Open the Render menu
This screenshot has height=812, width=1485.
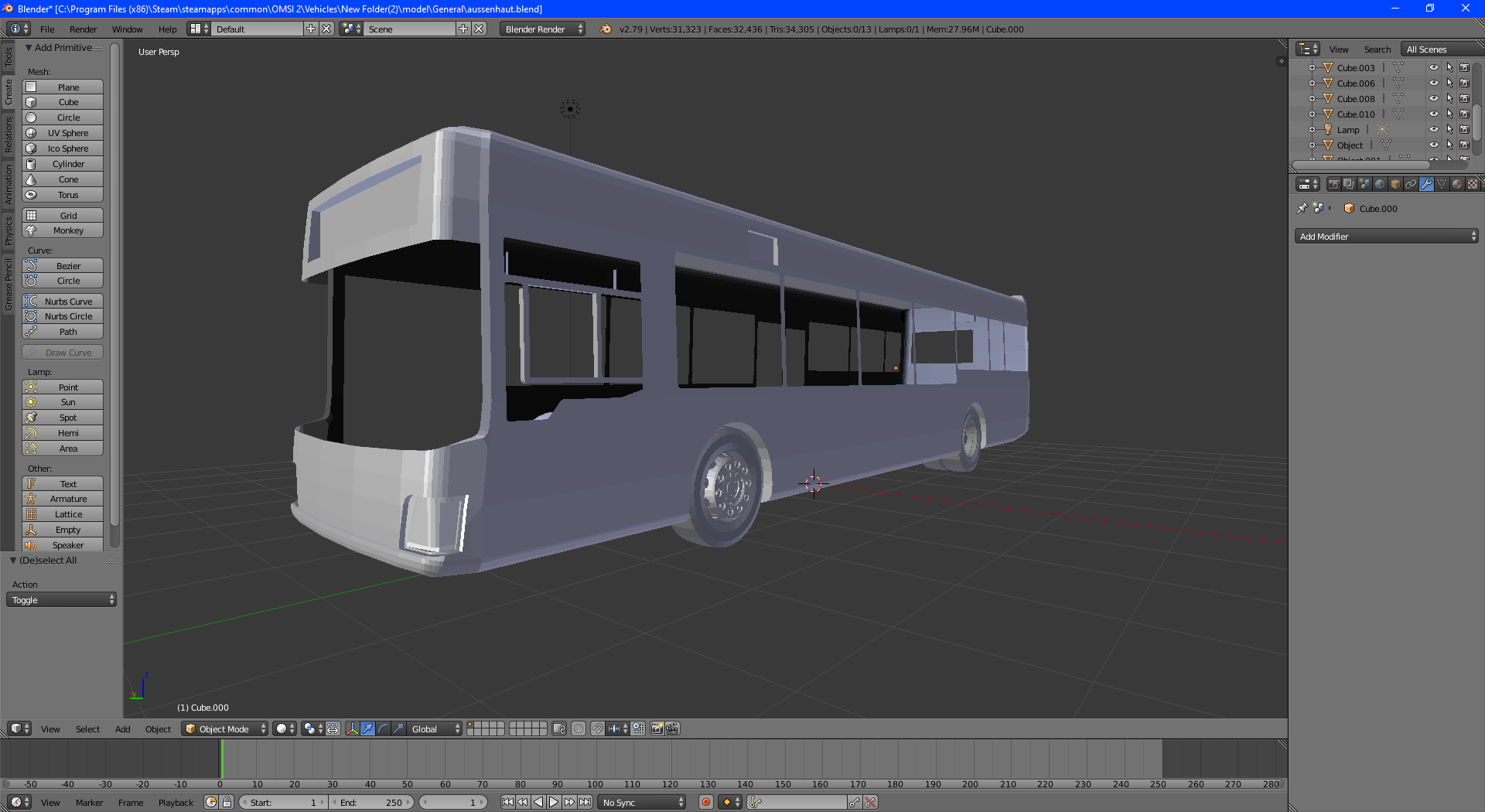(x=83, y=29)
